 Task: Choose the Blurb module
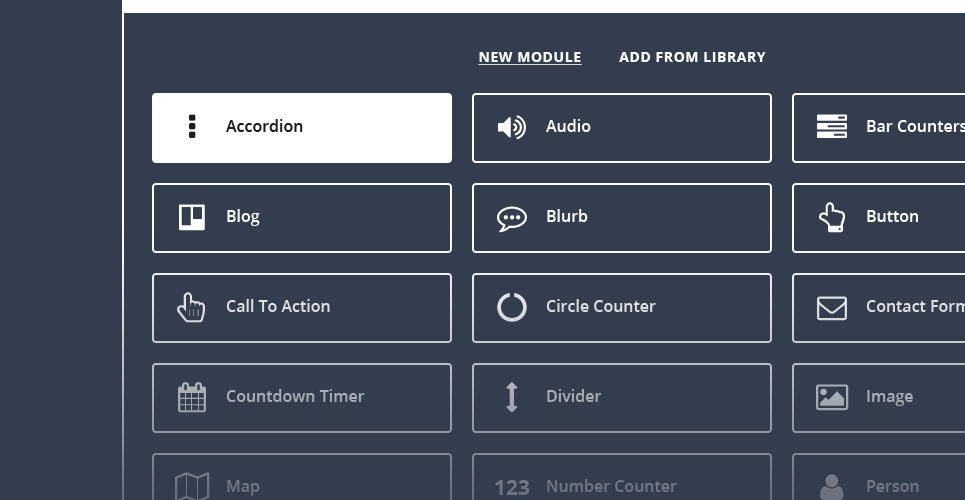(622, 218)
